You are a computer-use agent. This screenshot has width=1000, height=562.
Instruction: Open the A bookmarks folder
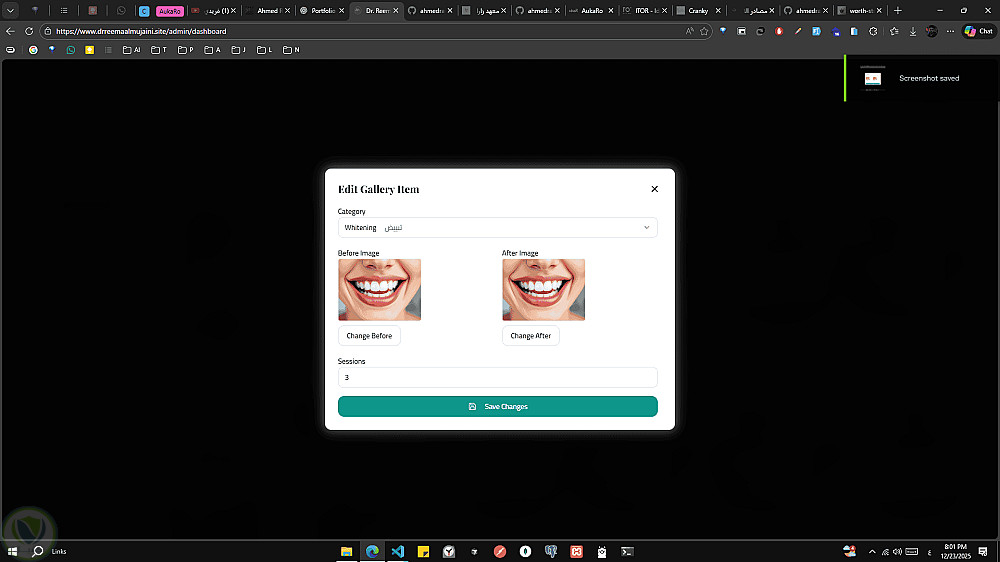pyautogui.click(x=212, y=50)
